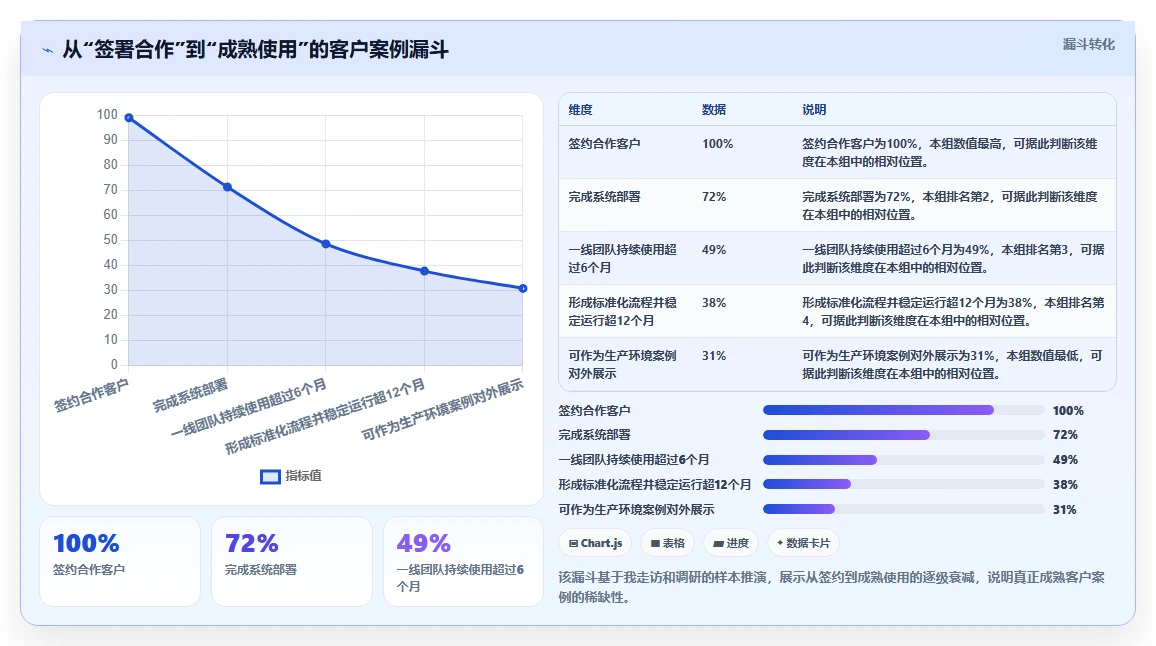The width and height of the screenshot is (1156, 646).
Task: Select the chart data point near 38
Action: point(425,271)
